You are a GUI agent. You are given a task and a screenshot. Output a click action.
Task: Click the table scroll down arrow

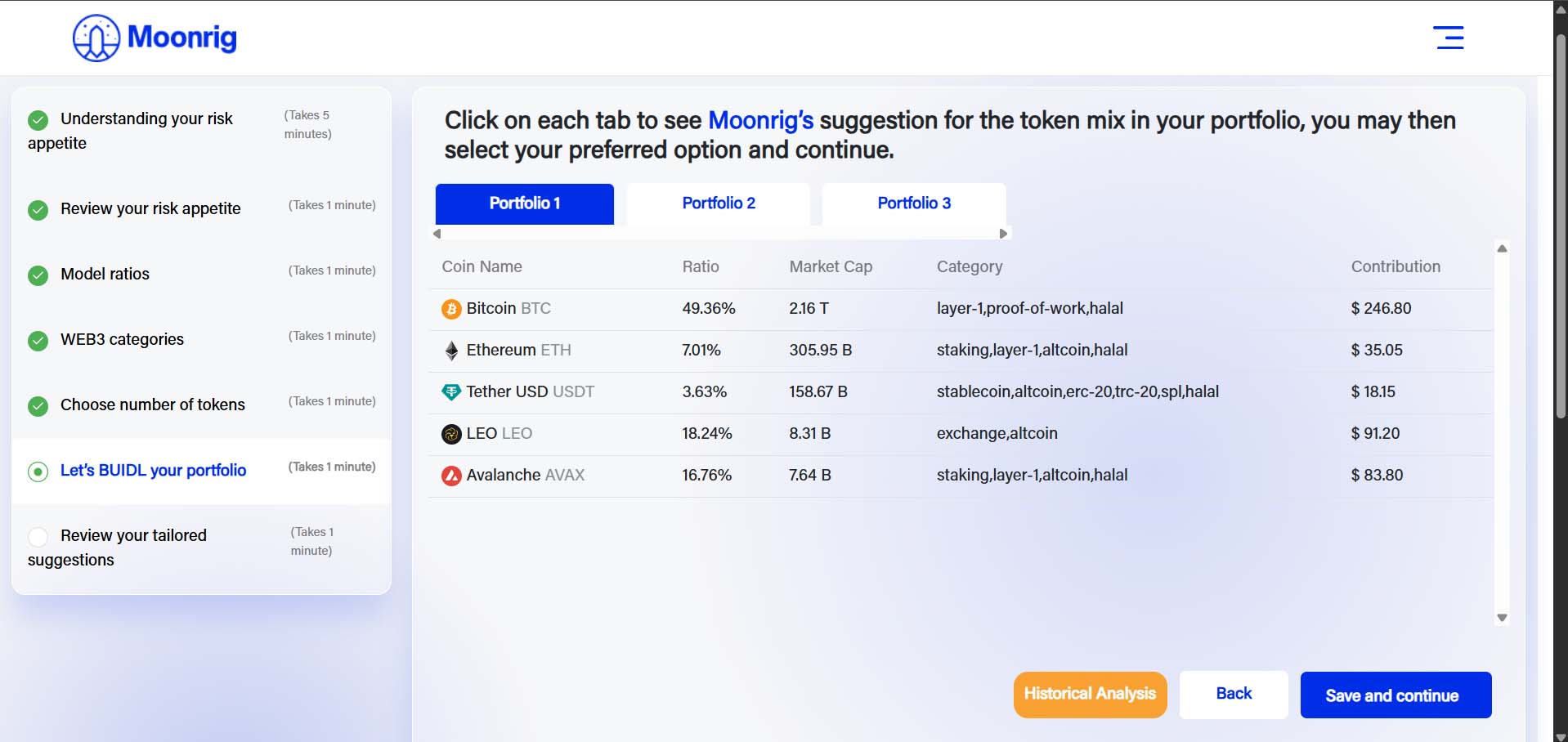click(x=1502, y=618)
